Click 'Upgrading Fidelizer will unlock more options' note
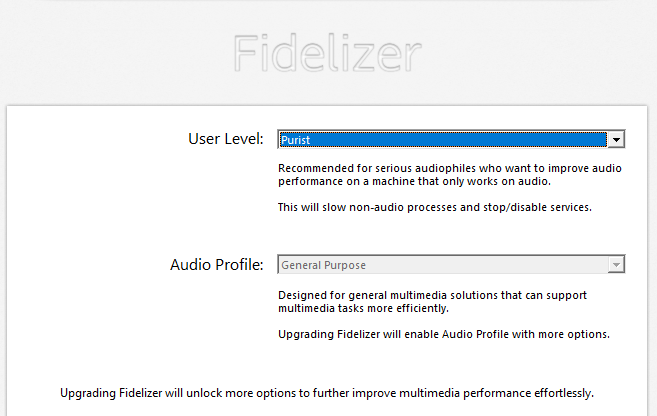The height and width of the screenshot is (416, 657). [327, 393]
